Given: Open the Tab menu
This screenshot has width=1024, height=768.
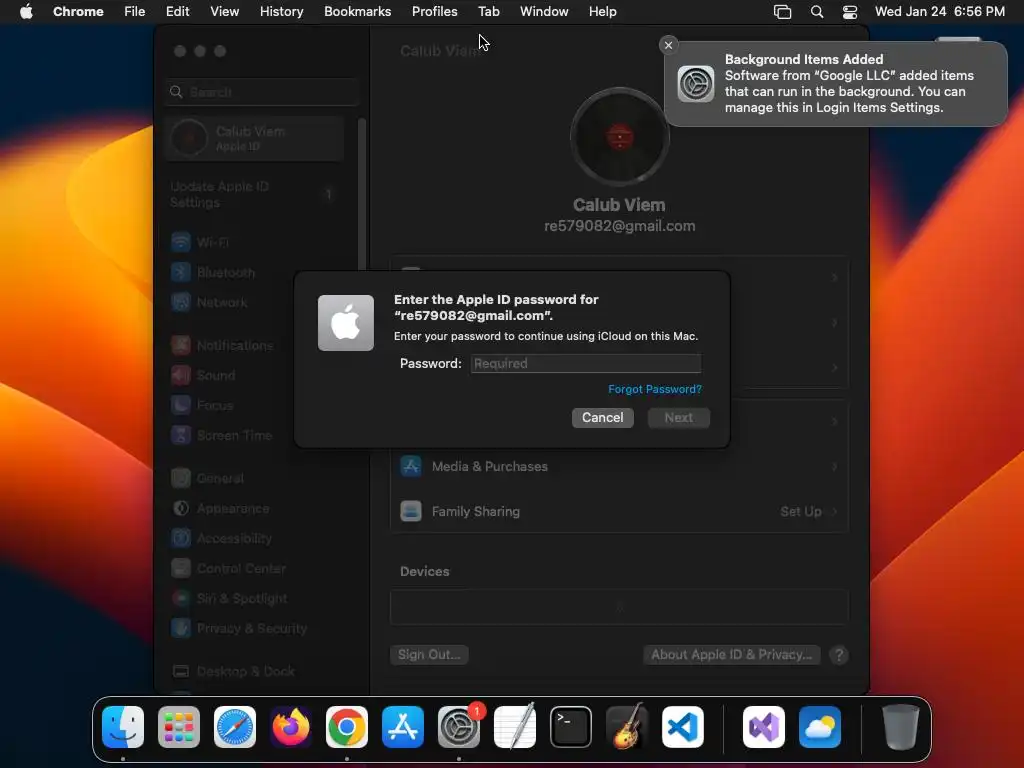Looking at the screenshot, I should click(x=488, y=11).
